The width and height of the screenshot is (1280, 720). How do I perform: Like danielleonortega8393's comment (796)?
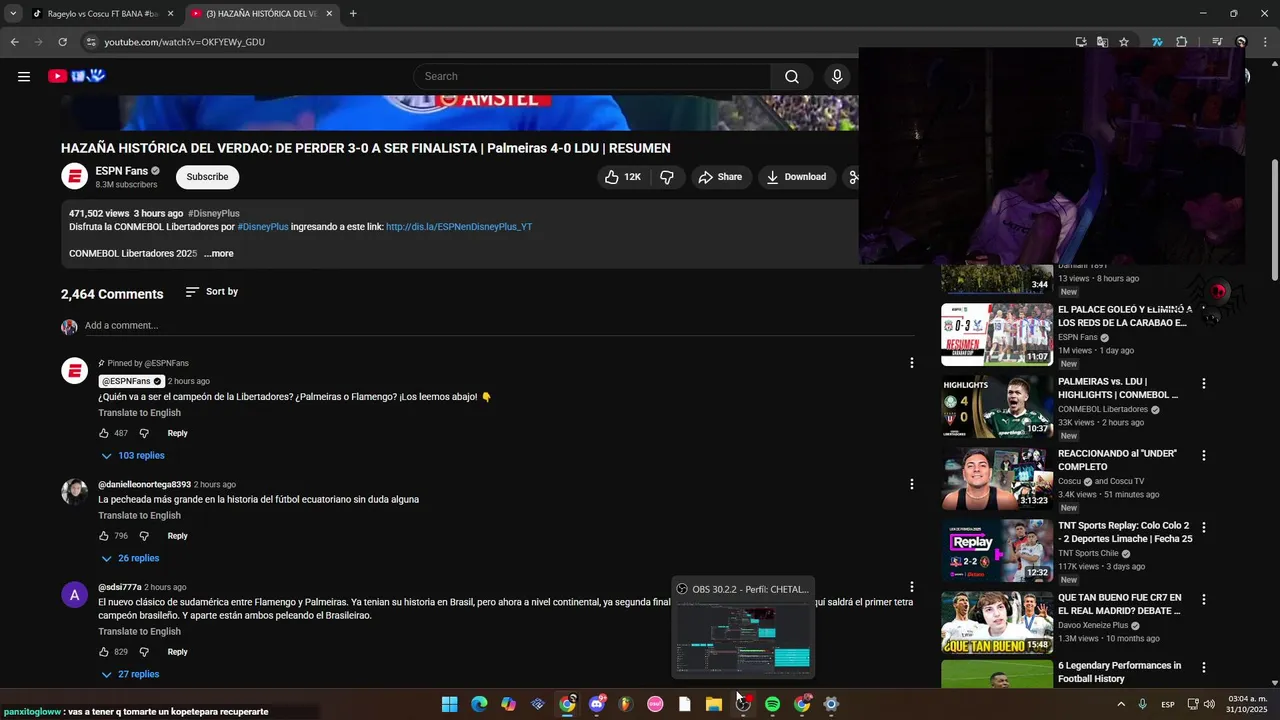(104, 537)
